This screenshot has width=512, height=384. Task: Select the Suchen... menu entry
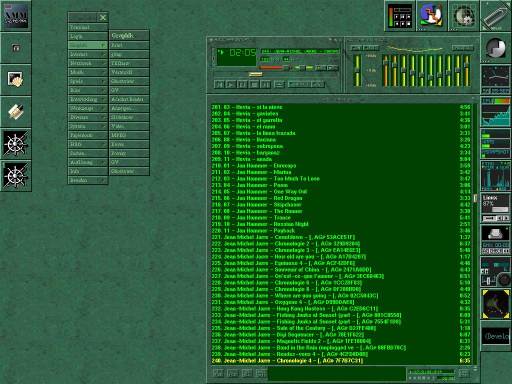[88, 153]
